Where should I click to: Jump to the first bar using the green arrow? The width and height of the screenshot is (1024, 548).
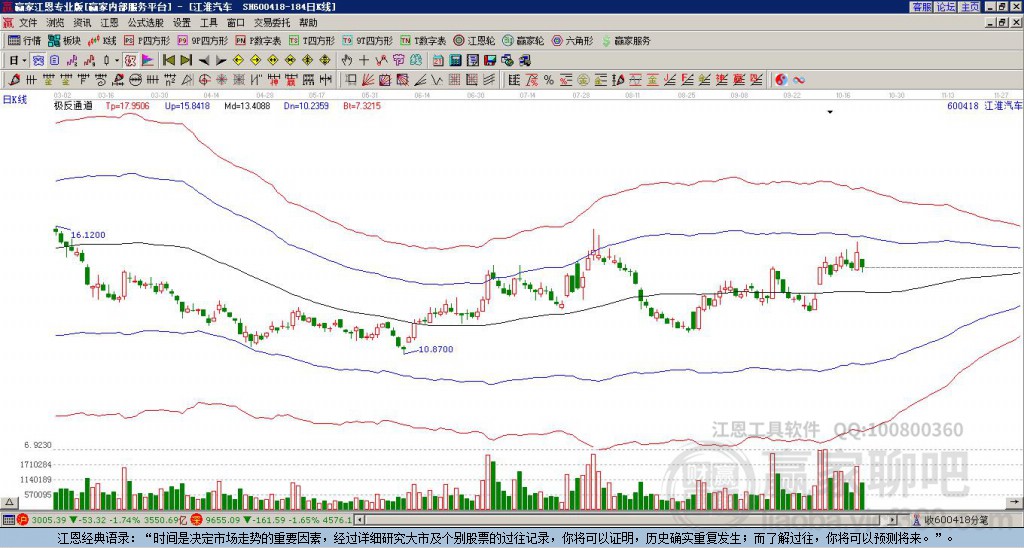(x=168, y=61)
